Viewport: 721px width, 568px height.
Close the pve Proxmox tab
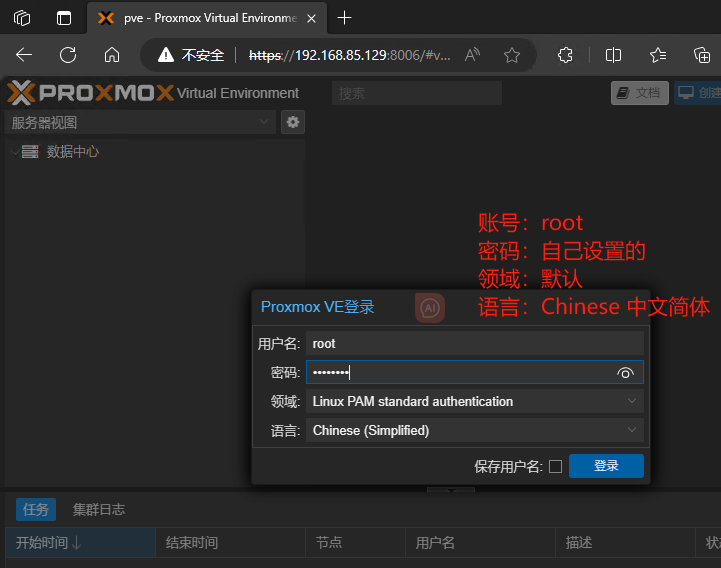coord(311,18)
